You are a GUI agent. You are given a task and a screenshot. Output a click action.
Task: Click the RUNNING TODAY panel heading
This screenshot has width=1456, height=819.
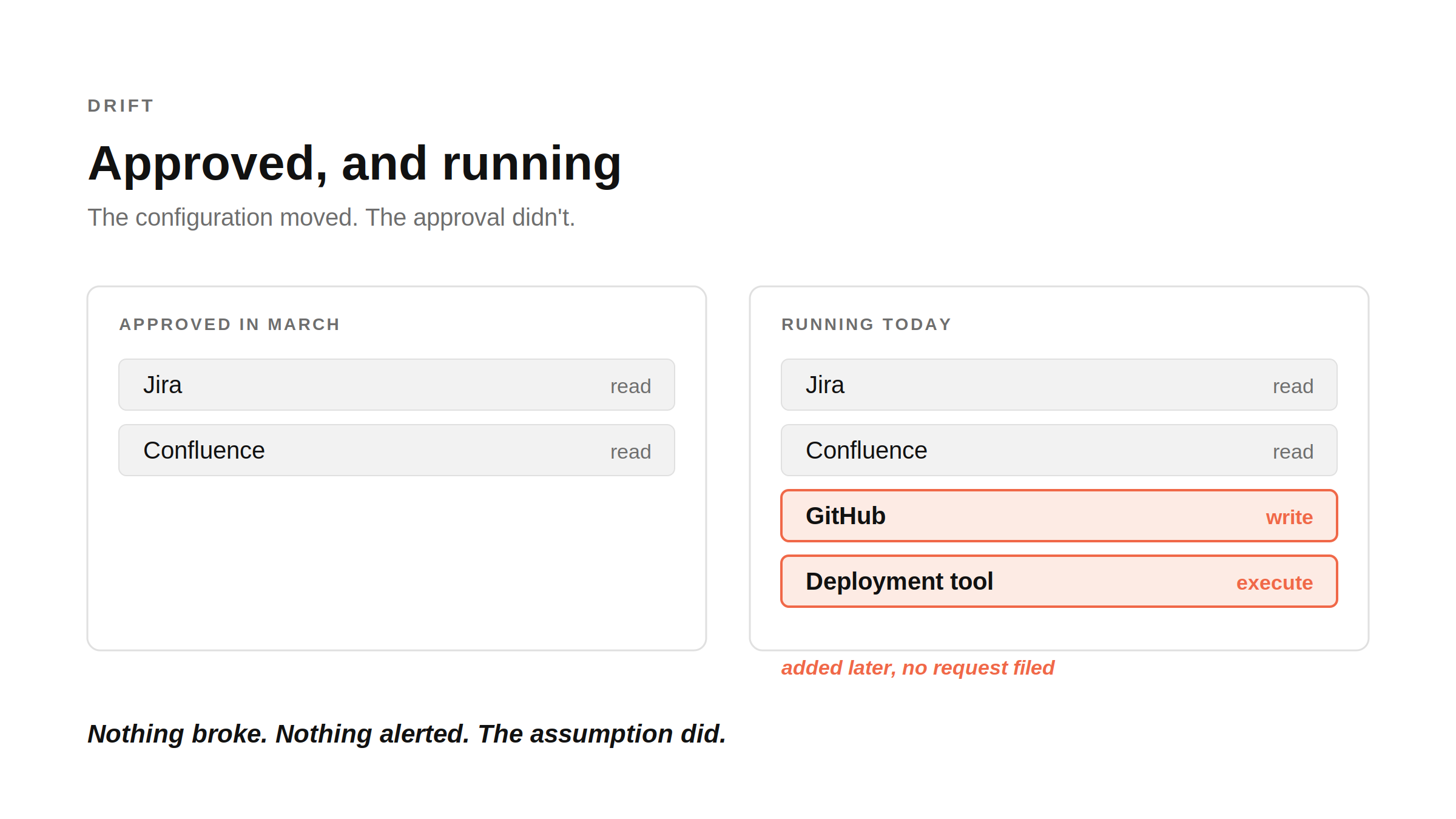click(x=866, y=325)
